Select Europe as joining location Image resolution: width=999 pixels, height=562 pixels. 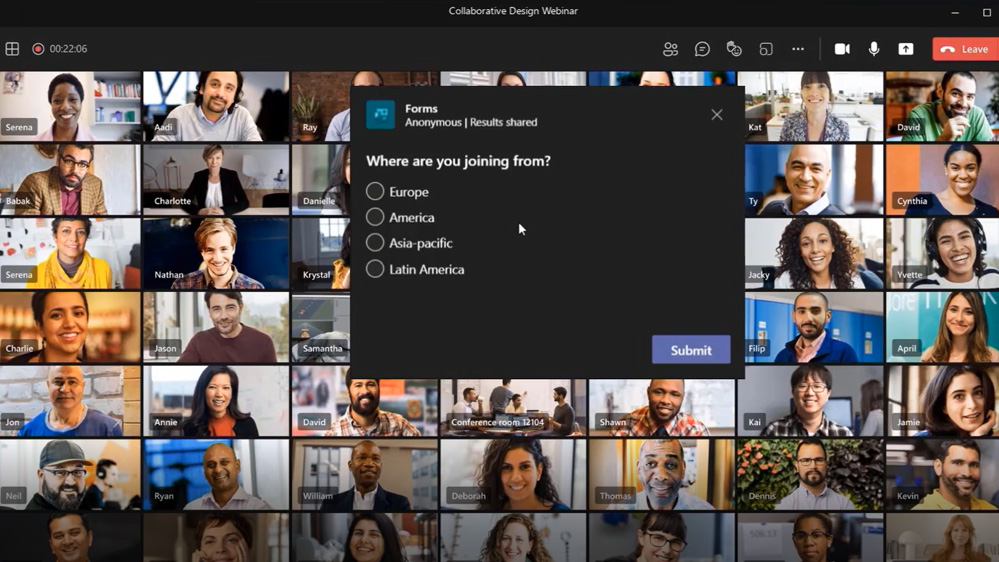coord(375,191)
